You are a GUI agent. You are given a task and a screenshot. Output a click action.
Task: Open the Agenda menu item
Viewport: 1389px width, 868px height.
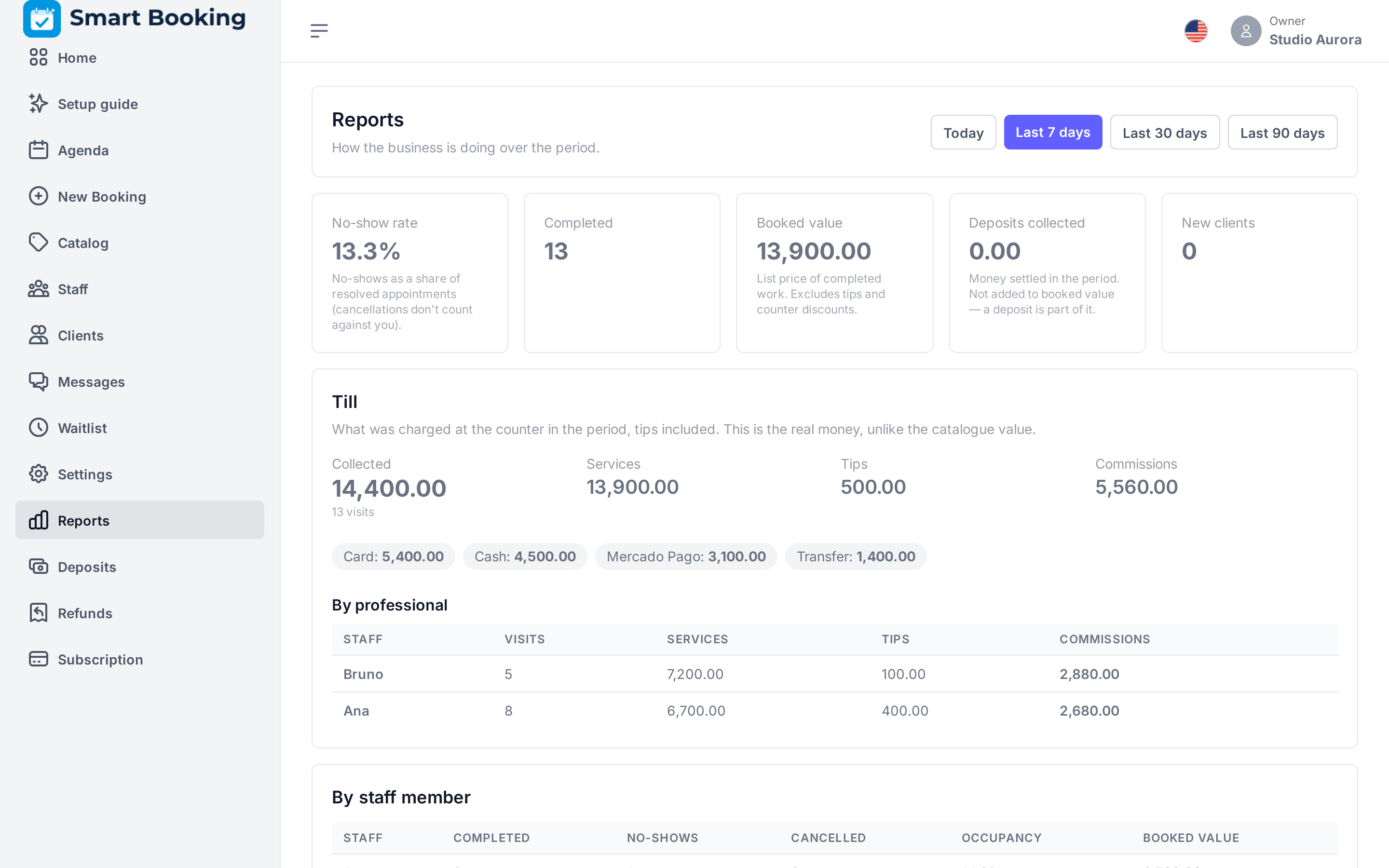(139, 150)
